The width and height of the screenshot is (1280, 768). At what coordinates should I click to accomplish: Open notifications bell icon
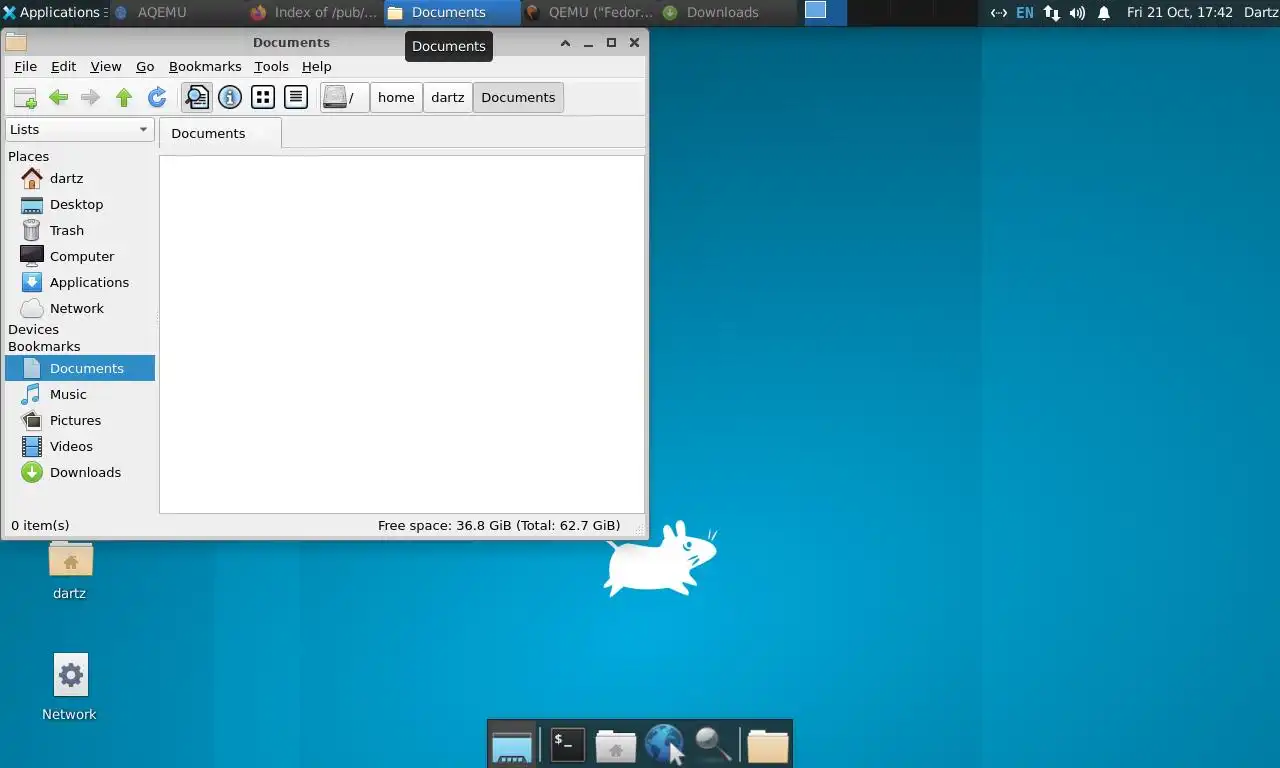(x=1104, y=13)
